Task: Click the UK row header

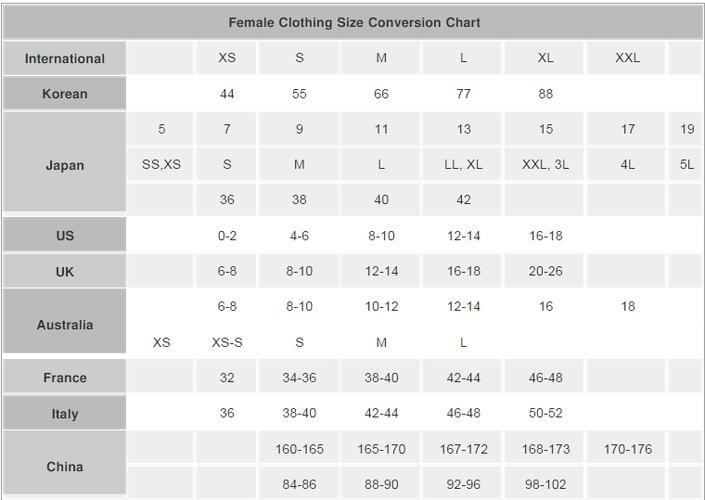Action: click(x=65, y=271)
